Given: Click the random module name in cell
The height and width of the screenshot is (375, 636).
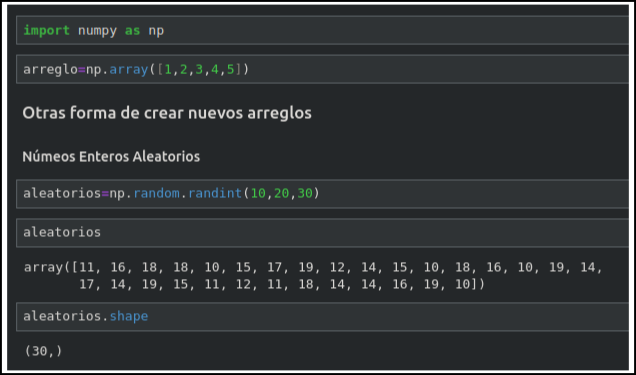Looking at the screenshot, I should tap(157, 193).
